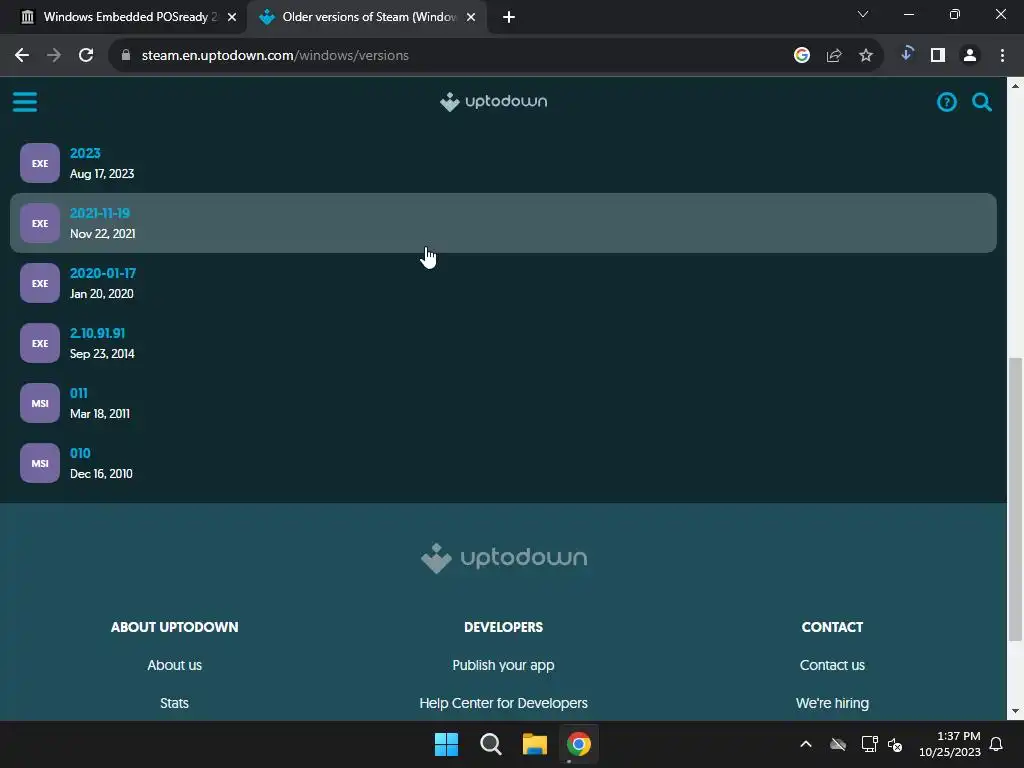1024x768 pixels.
Task: Open File Explorer from the taskbar
Action: [534, 744]
